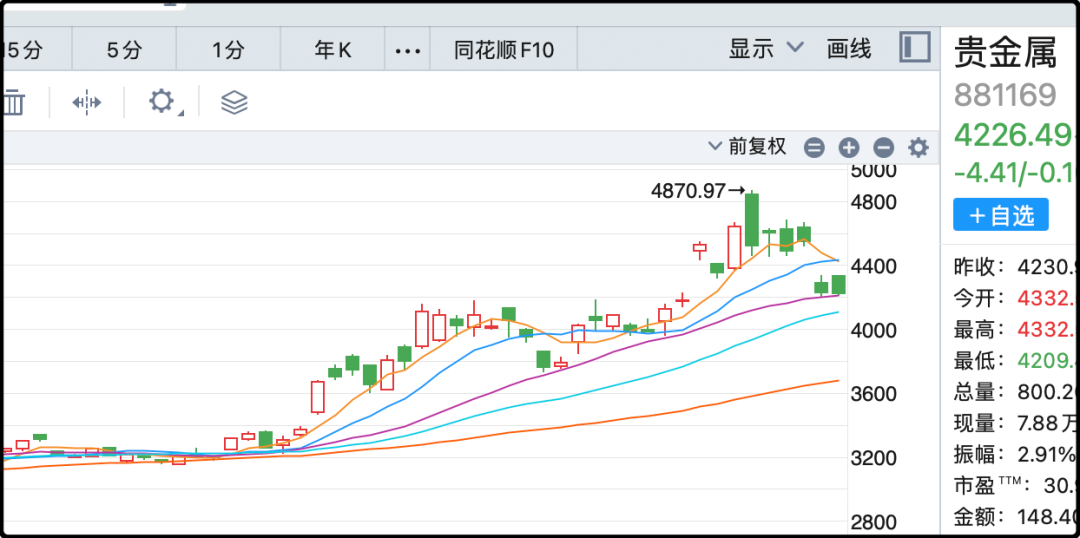The width and height of the screenshot is (1080, 538).
Task: Click the 金额 turnover row
Action: click(1015, 517)
